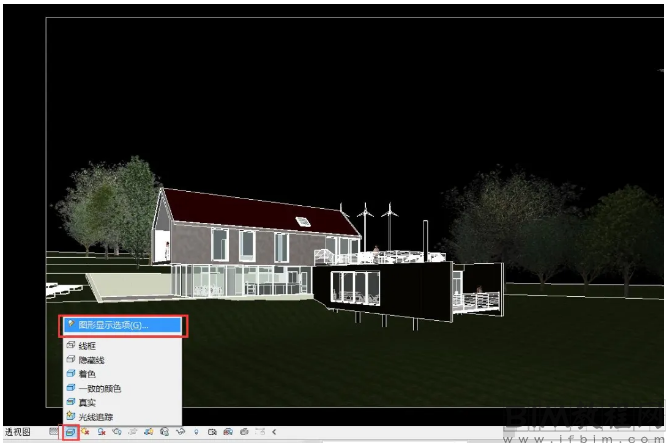The image size is (671, 448).
Task: Click the reveal constraints icon
Action: [260, 432]
